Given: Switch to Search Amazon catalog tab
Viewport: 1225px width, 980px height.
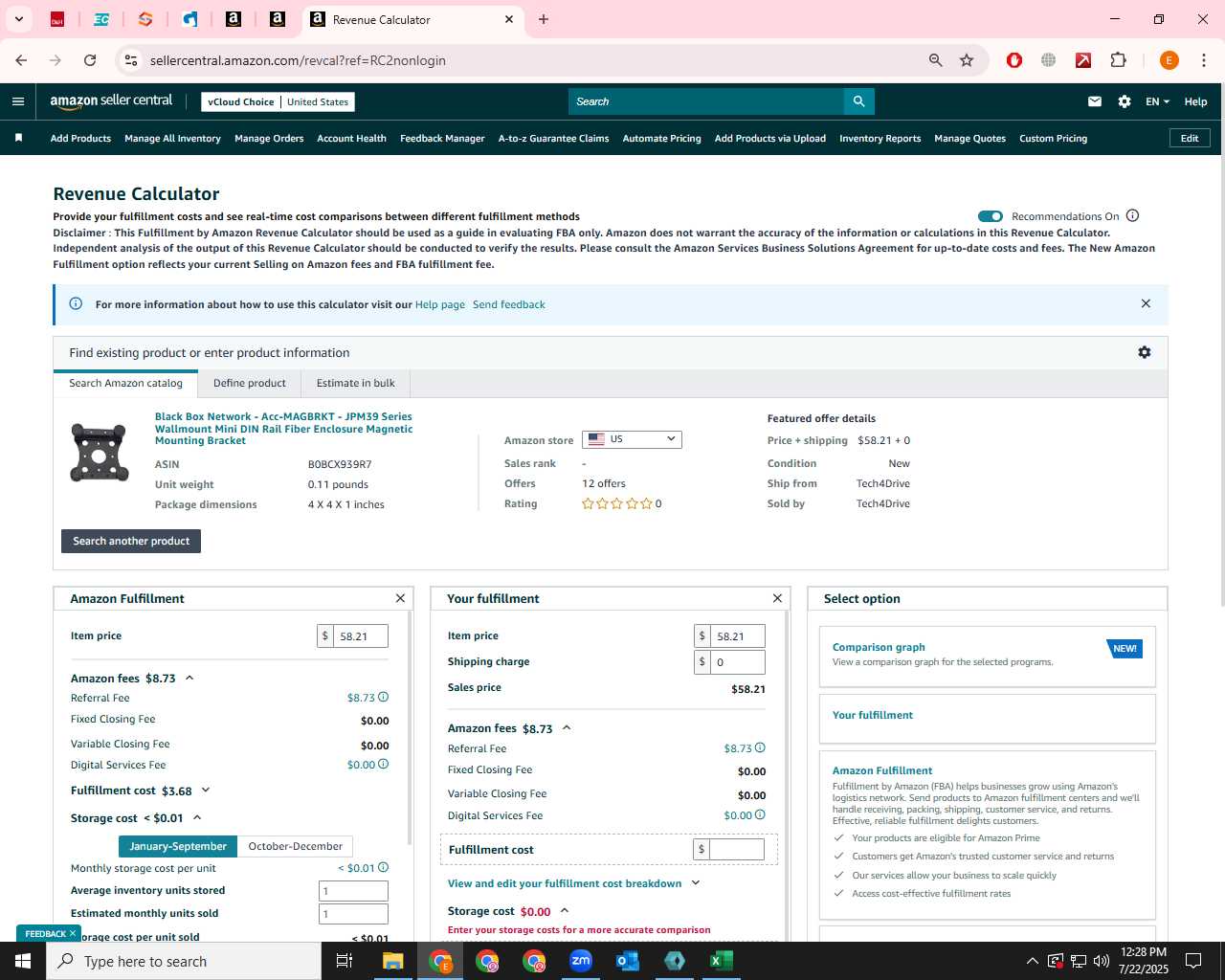Looking at the screenshot, I should click(125, 383).
